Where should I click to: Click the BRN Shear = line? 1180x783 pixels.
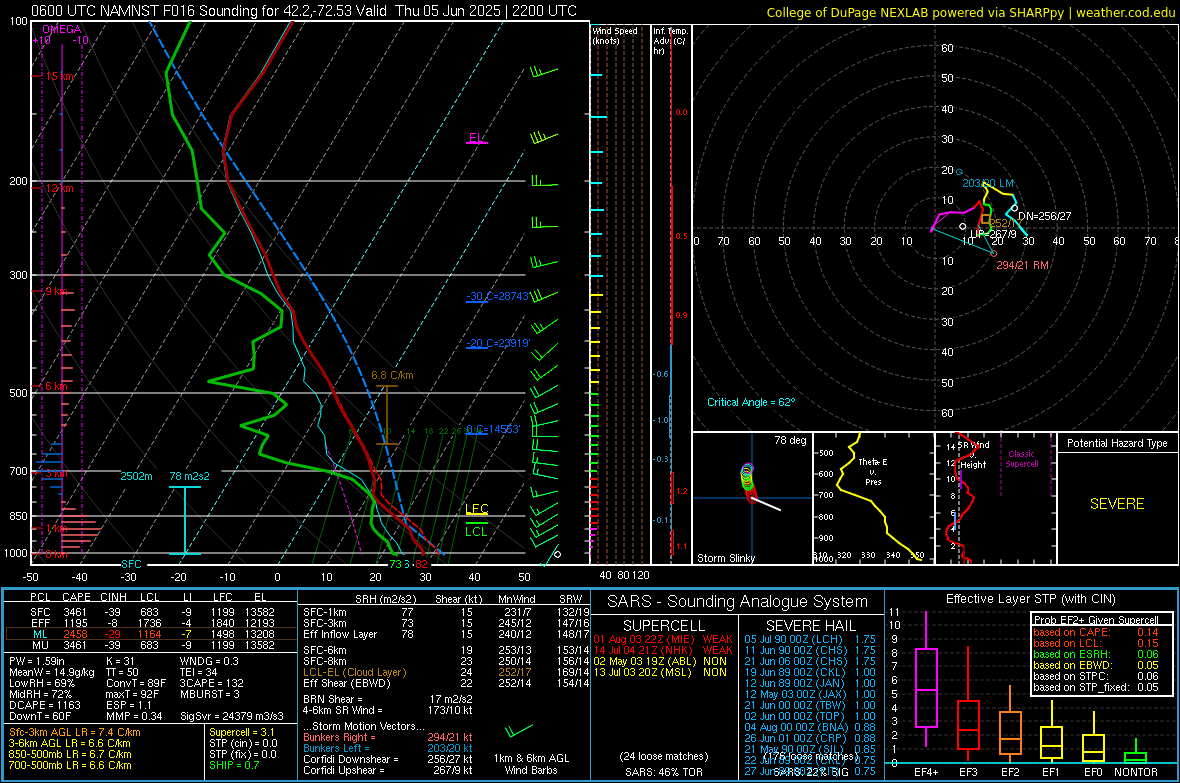tap(388, 699)
